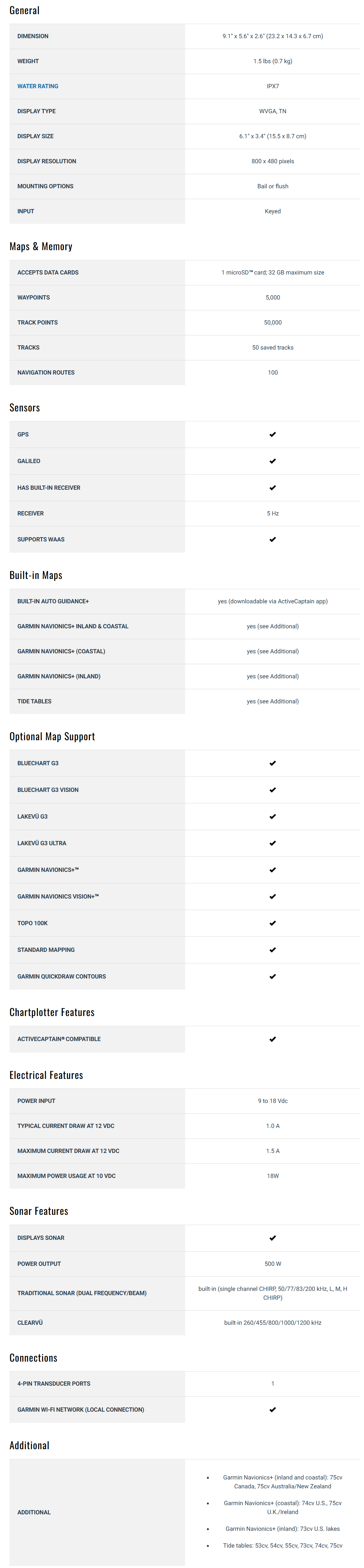Click the Supports WAAS checkmark
Viewport: 364px width, 1568px height.
272,540
